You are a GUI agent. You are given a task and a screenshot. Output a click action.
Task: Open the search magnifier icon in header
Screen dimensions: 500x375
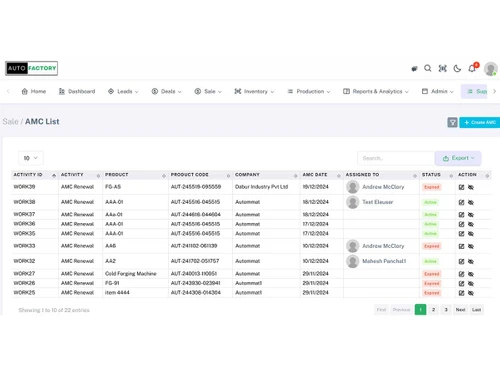(x=428, y=68)
